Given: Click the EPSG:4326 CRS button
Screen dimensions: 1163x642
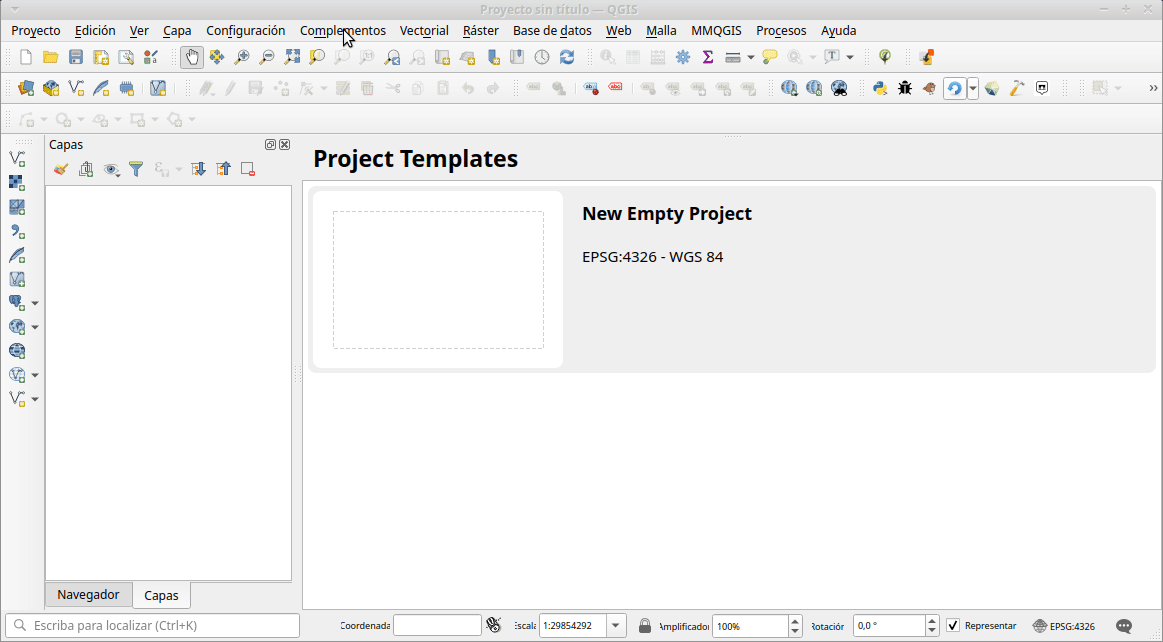Looking at the screenshot, I should (1064, 626).
